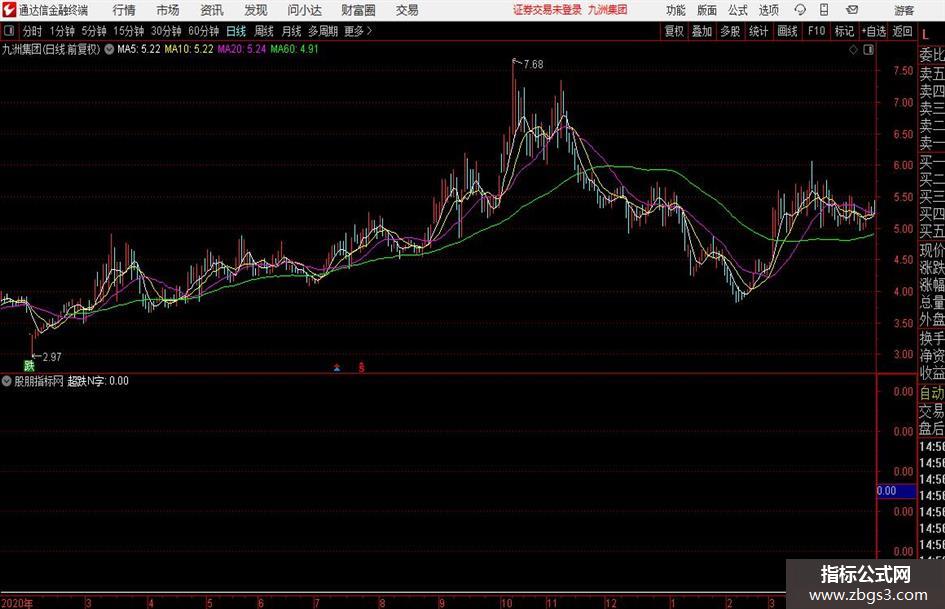Open the 问小达 menu
The height and width of the screenshot is (609, 945).
(304, 10)
